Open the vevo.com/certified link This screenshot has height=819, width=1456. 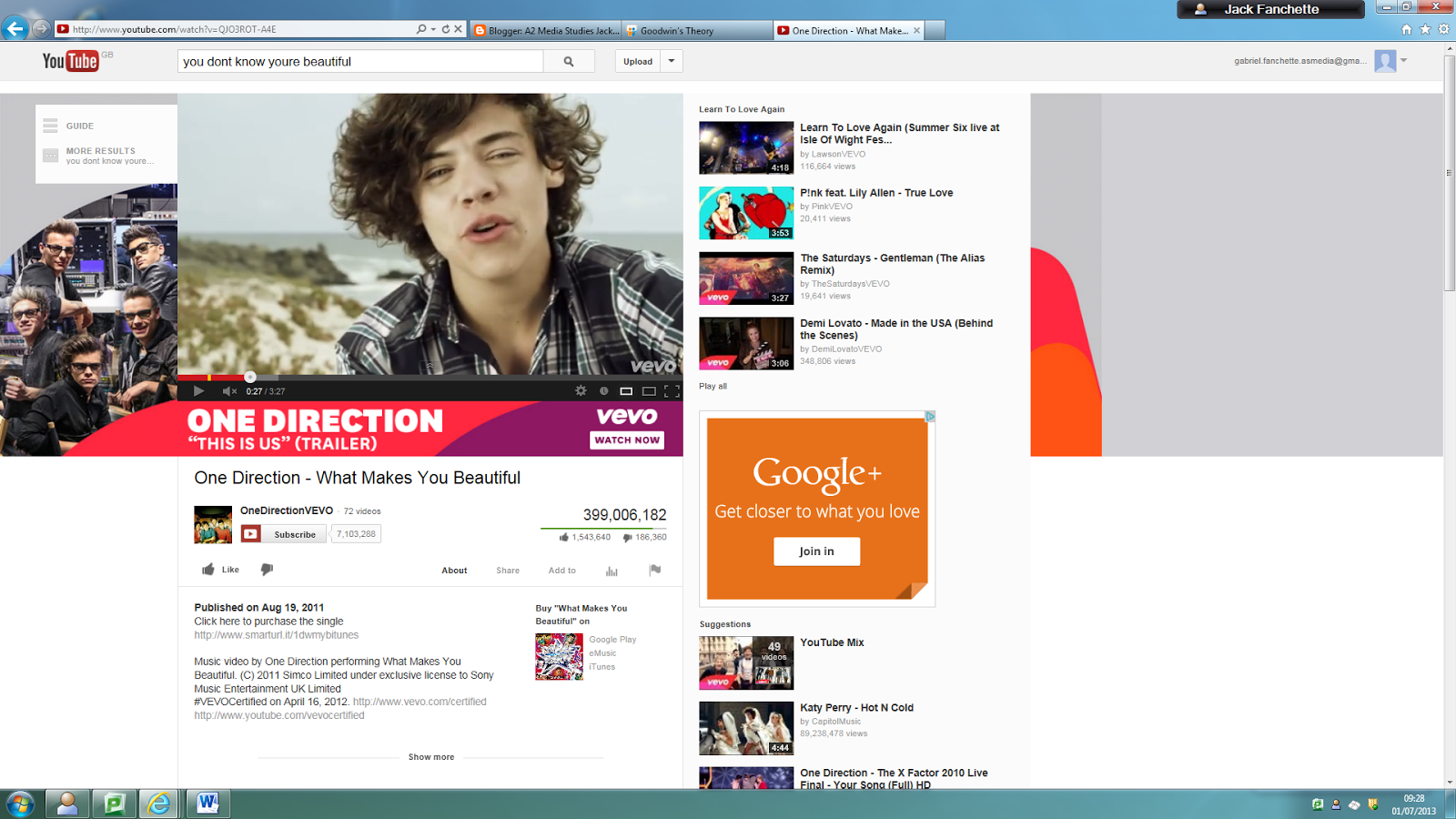(420, 702)
